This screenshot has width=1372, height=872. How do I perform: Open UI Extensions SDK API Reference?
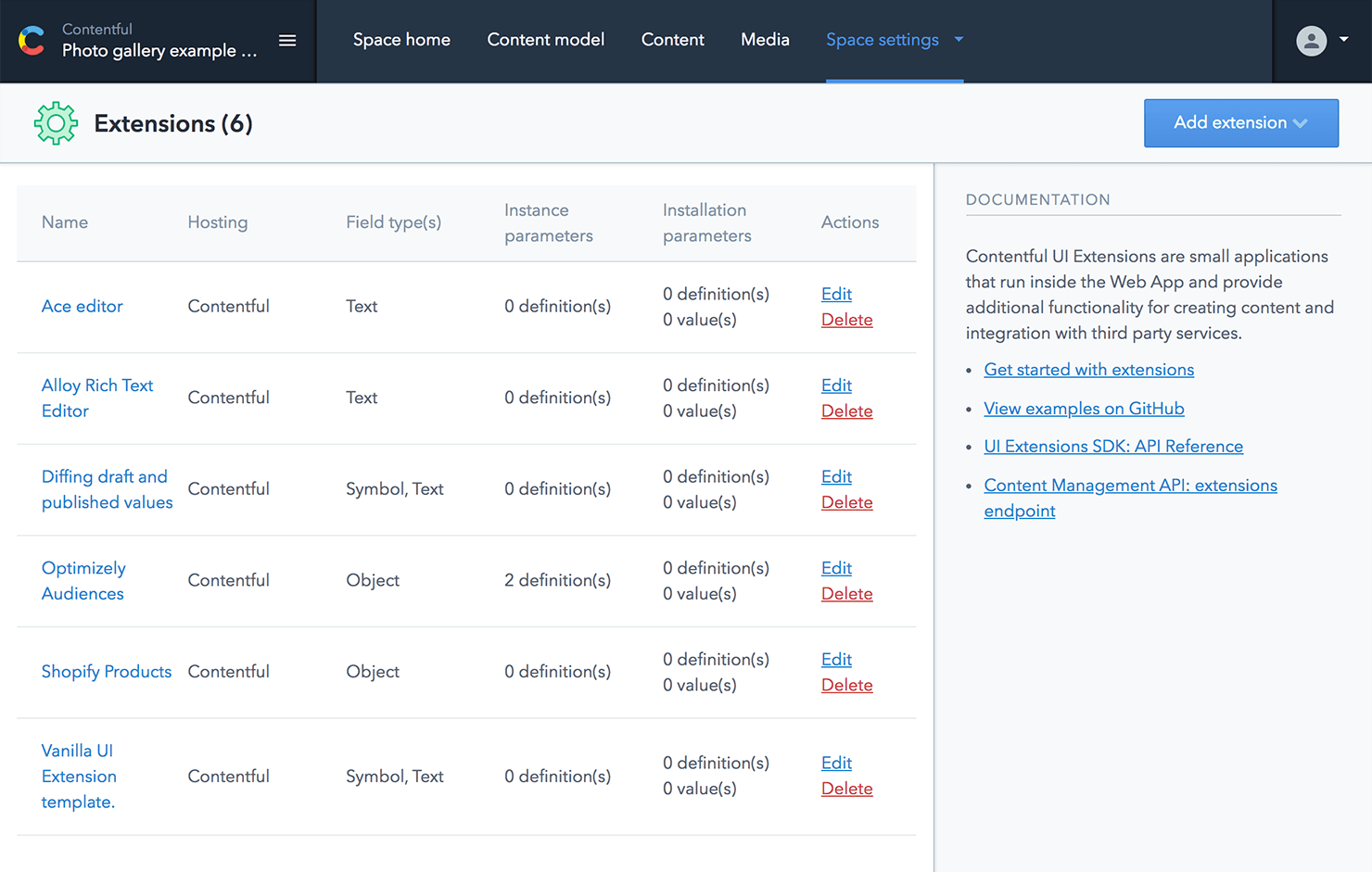[1113, 446]
